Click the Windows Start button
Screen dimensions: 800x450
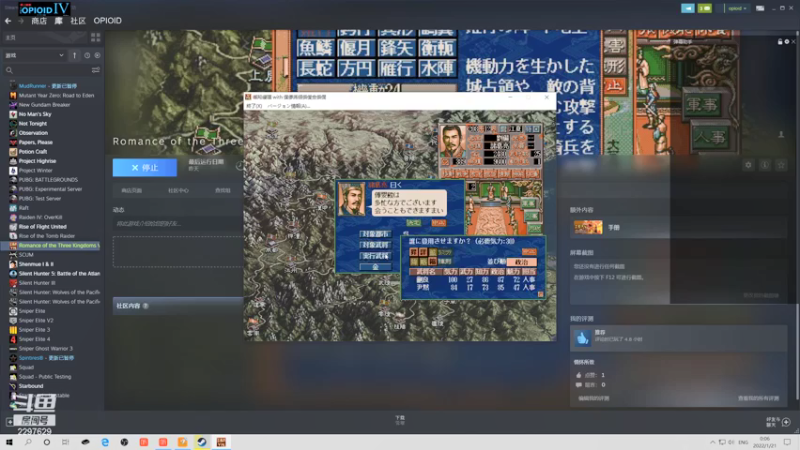9,442
